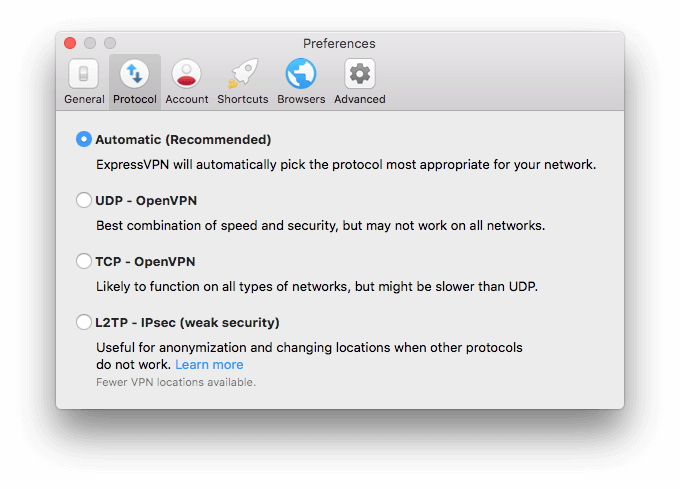Click the Preferences window title
This screenshot has width=680, height=489.
339,43
